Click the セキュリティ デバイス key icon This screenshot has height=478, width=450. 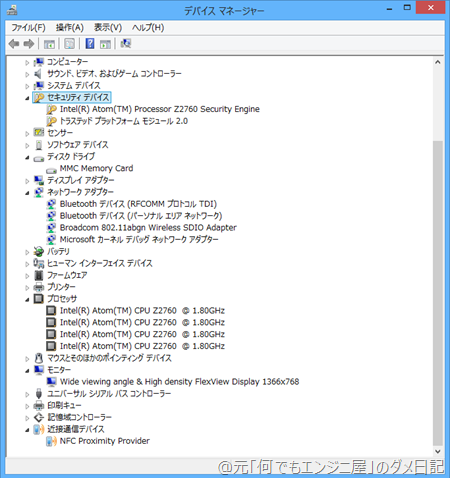click(39, 97)
